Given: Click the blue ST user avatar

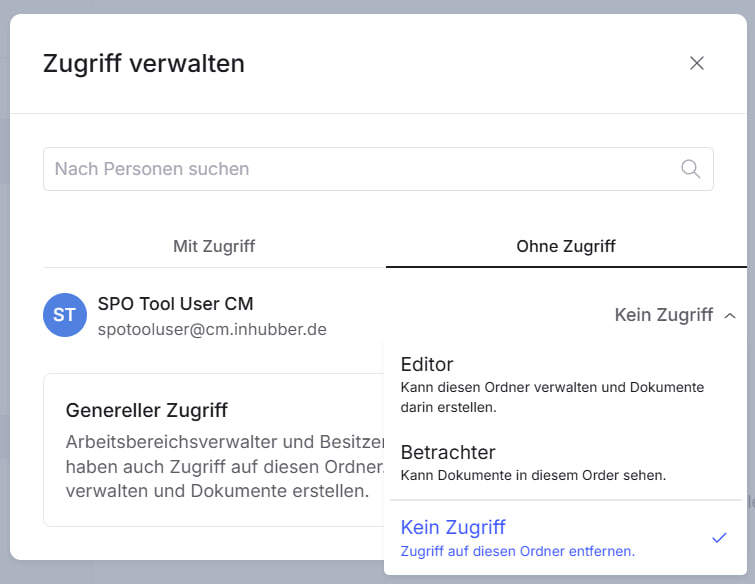Looking at the screenshot, I should pos(64,315).
